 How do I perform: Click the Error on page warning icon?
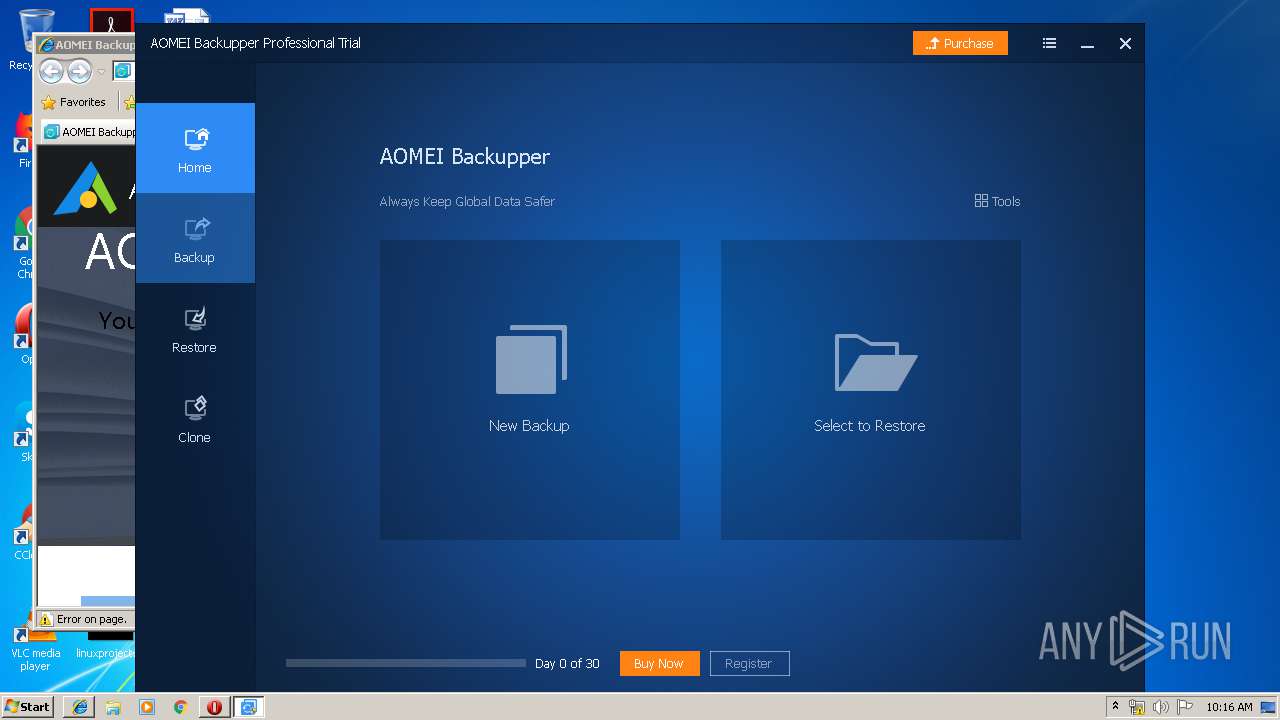[x=45, y=619]
